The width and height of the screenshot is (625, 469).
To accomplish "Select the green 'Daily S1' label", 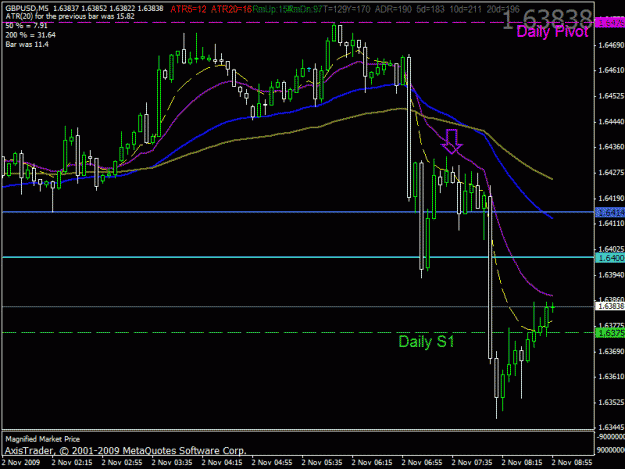I will pos(426,341).
